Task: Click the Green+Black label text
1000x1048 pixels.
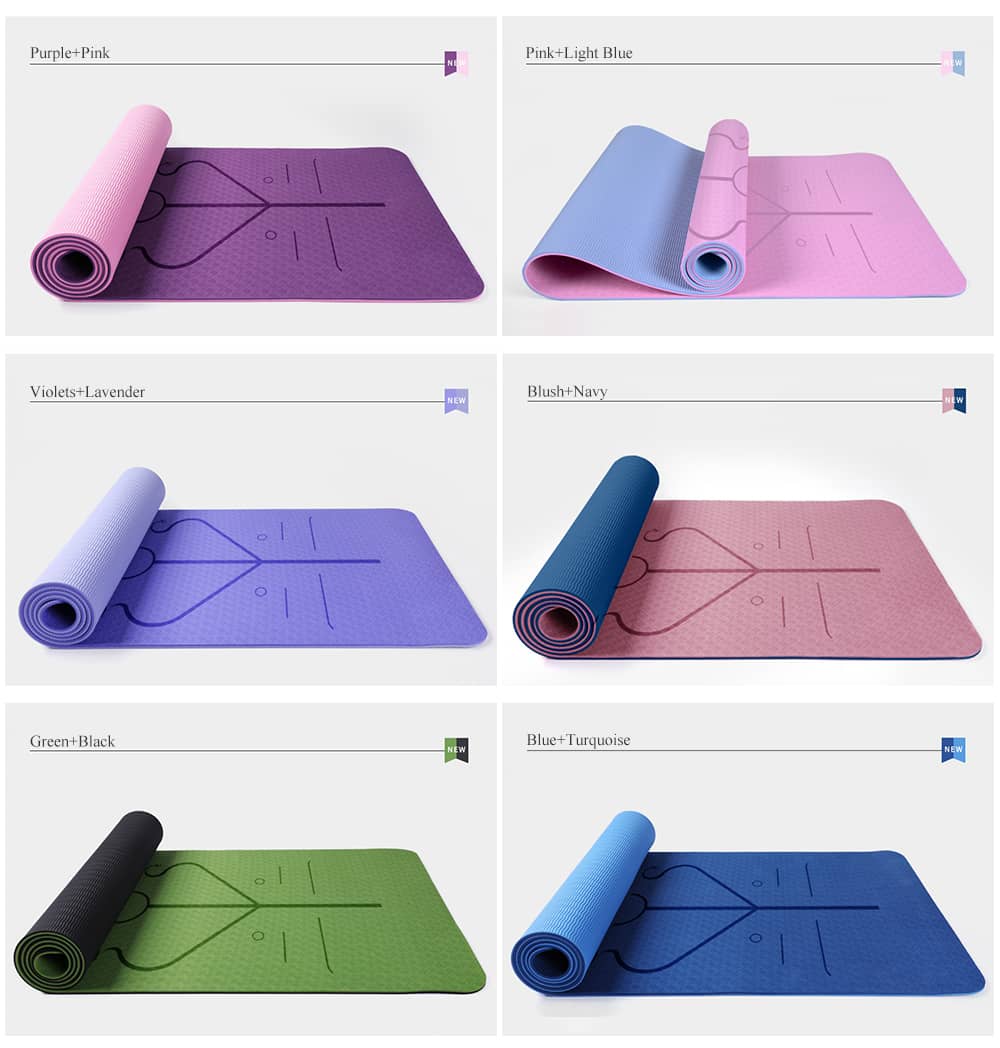Action: [x=72, y=741]
